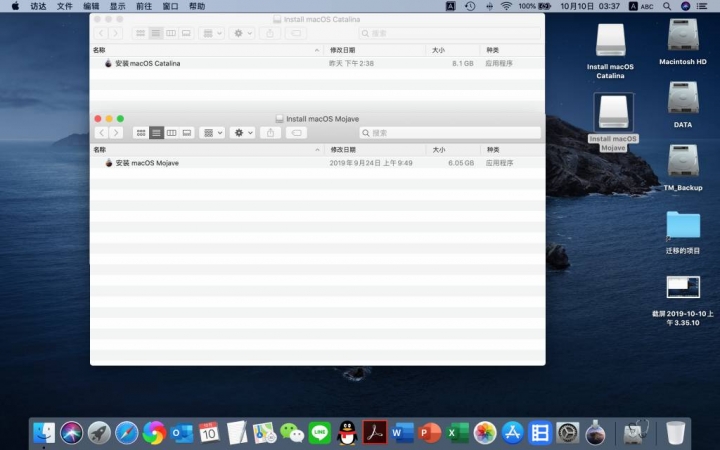
Task: Click Edit Tags button in Catalina window
Action: click(x=296, y=33)
